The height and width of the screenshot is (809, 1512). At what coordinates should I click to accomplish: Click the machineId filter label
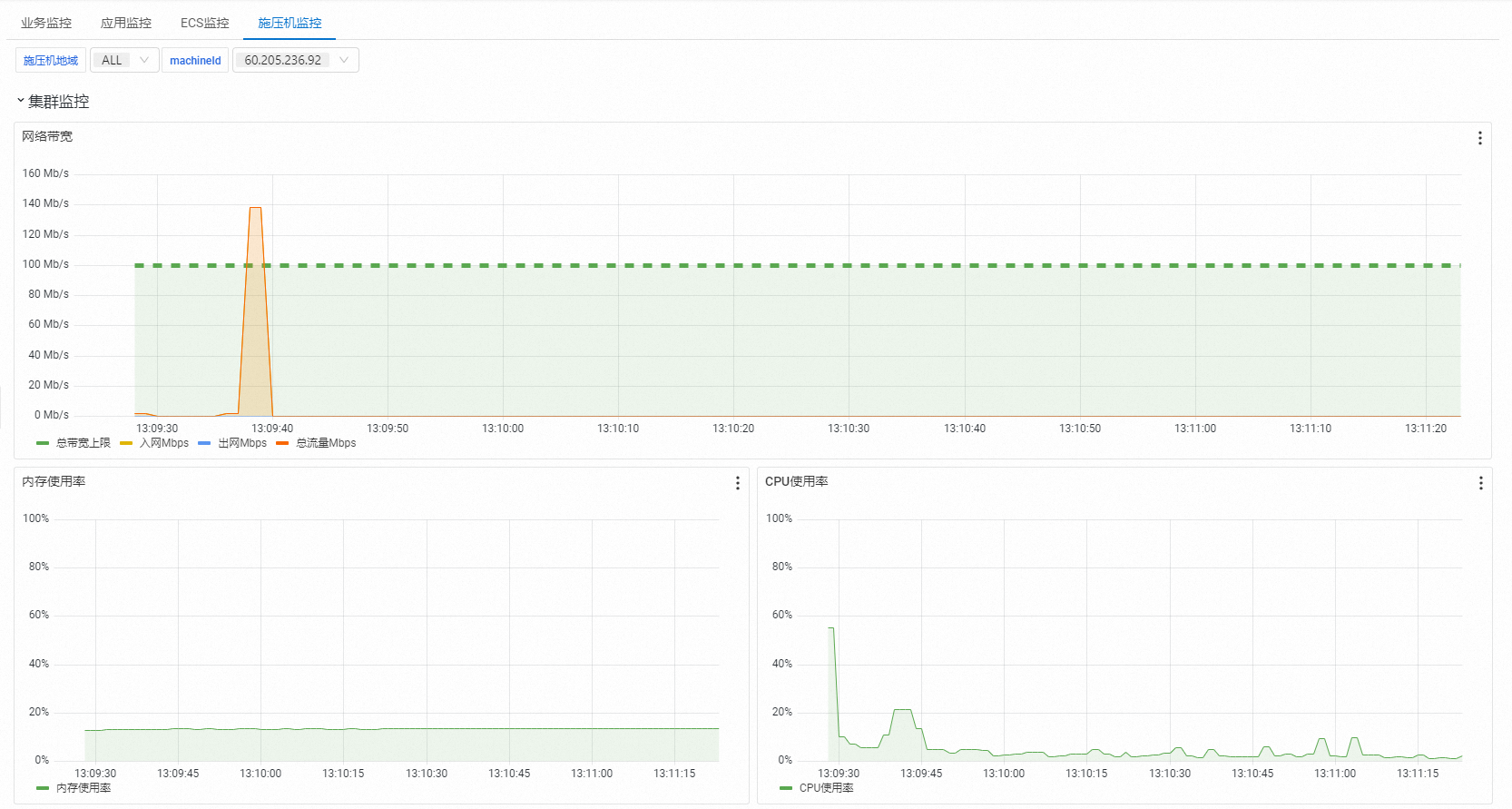(195, 60)
